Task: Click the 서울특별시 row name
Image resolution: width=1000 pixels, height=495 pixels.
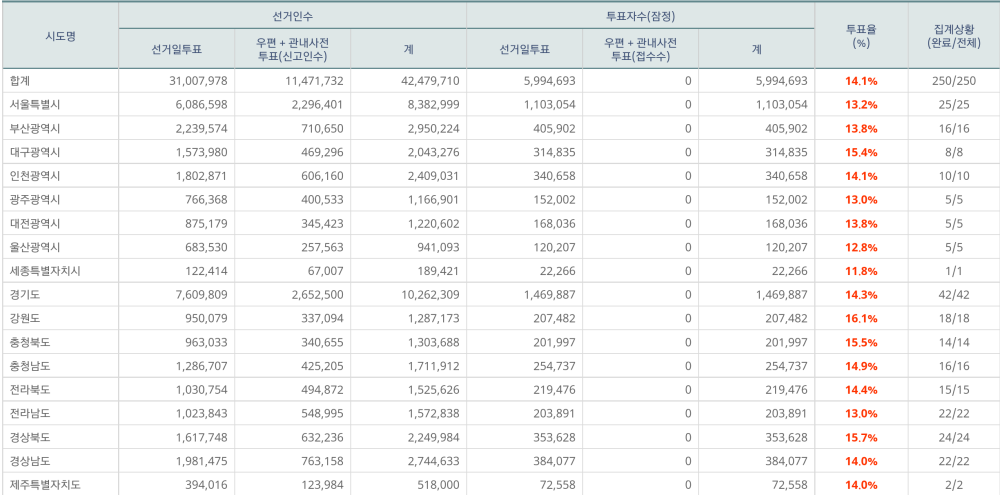Action: pyautogui.click(x=35, y=105)
